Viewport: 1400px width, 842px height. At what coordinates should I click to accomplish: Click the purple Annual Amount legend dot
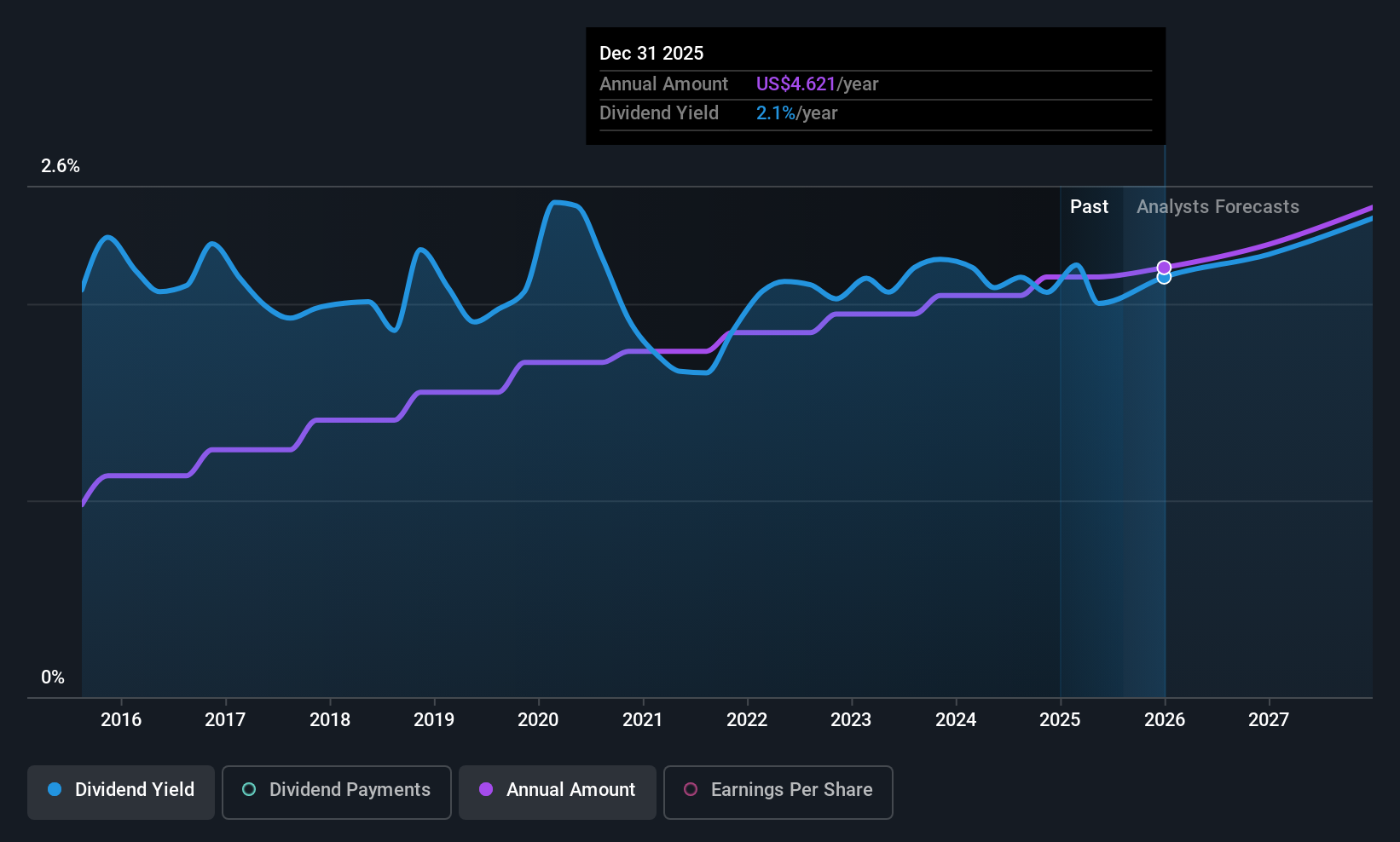pos(486,790)
